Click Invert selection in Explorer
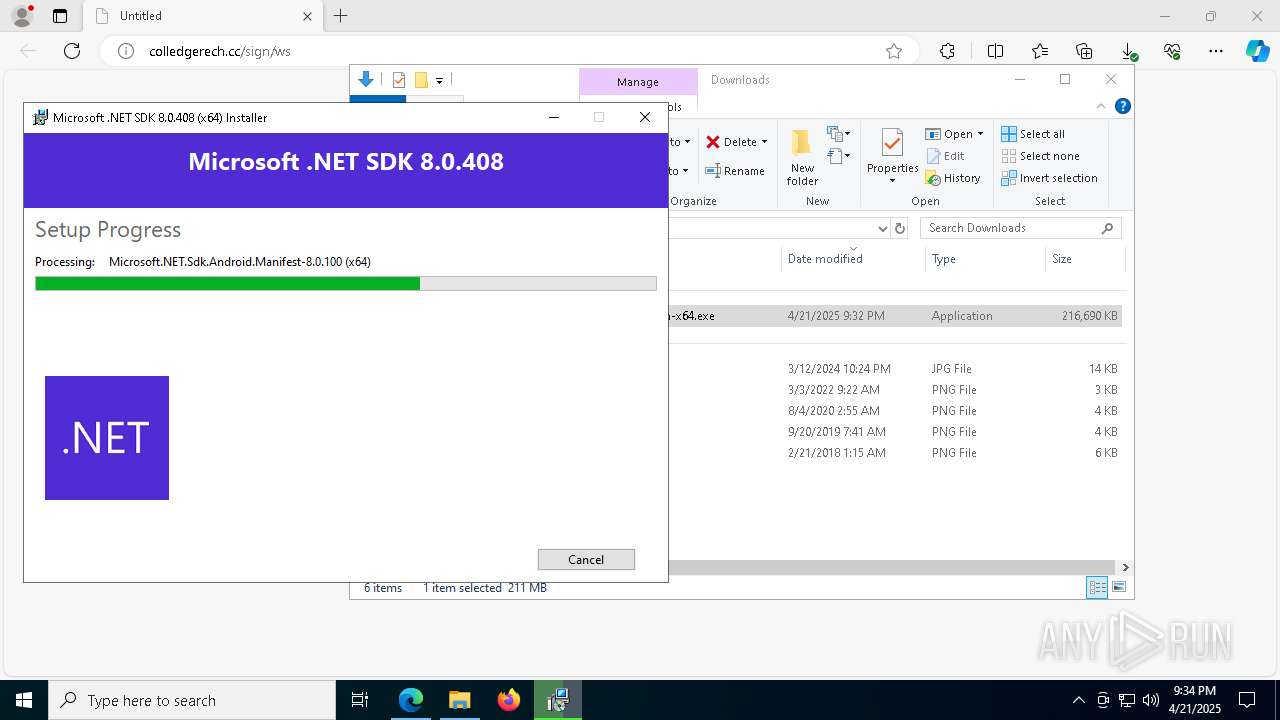The width and height of the screenshot is (1280, 720). point(1049,178)
